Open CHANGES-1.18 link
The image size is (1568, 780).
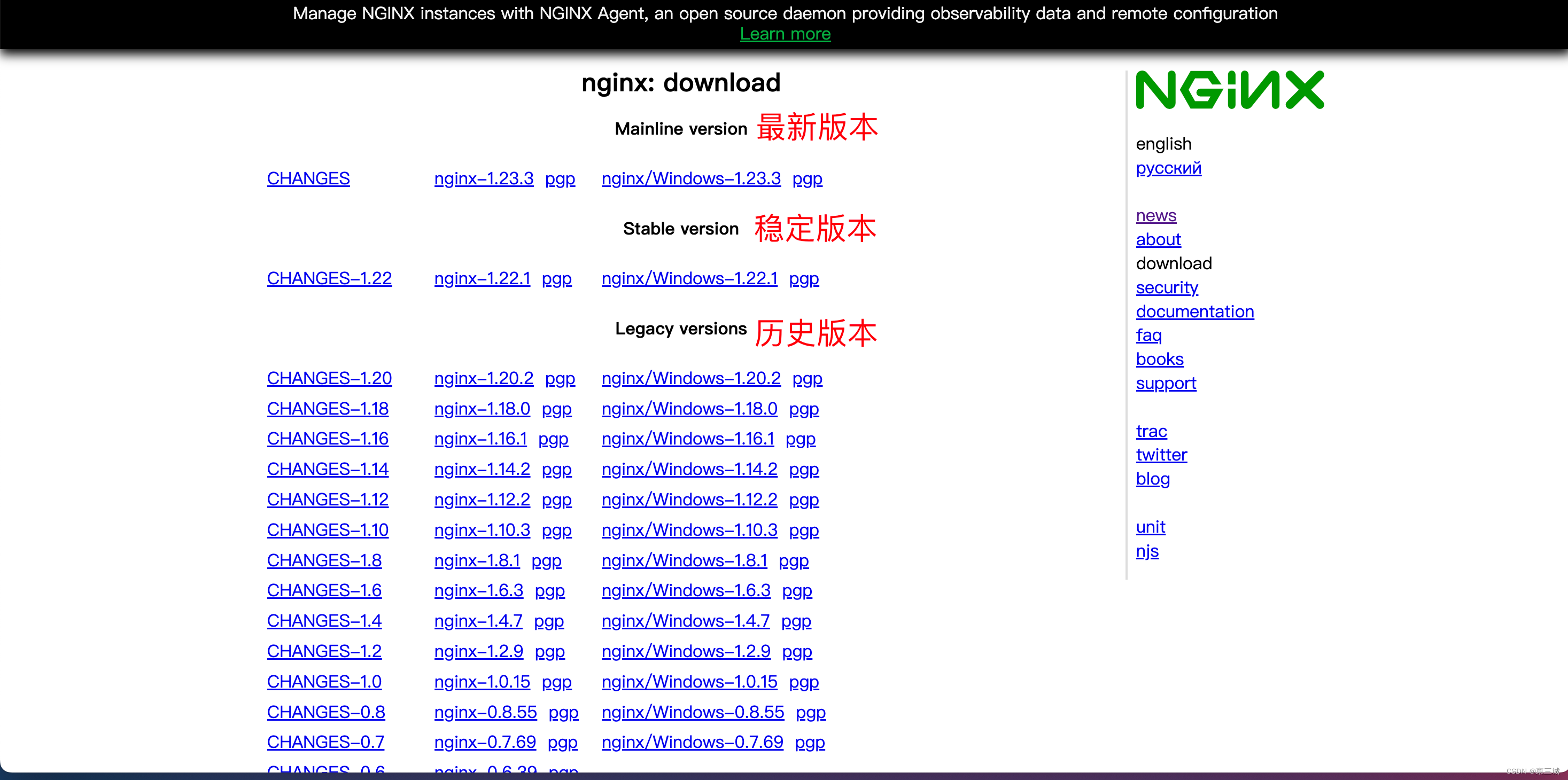click(328, 408)
